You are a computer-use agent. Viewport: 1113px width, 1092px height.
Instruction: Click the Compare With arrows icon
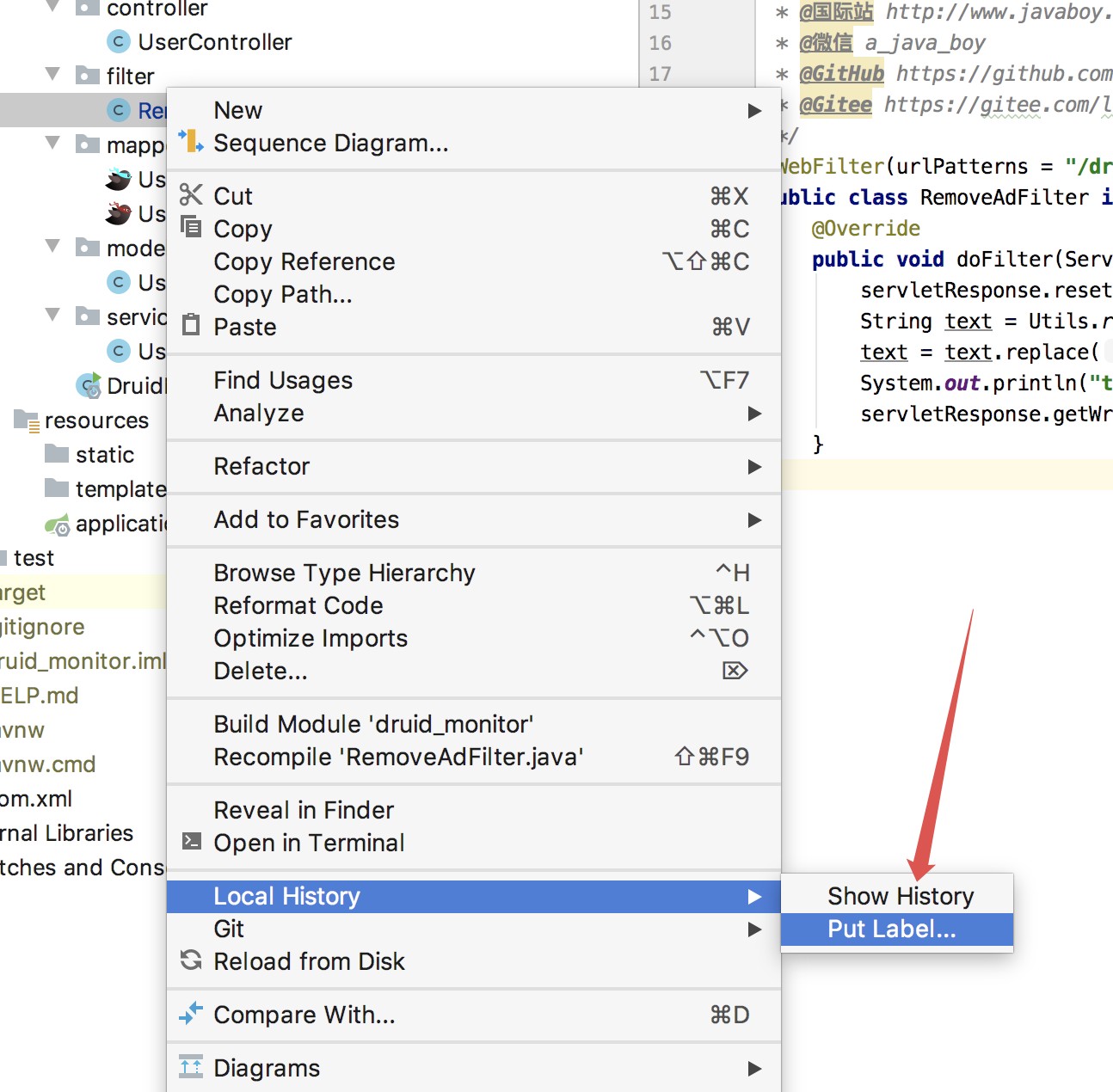tap(191, 1014)
